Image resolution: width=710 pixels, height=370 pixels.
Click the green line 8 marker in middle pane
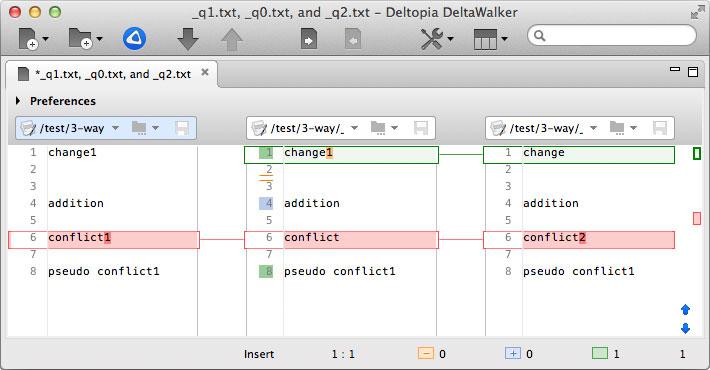coord(266,271)
